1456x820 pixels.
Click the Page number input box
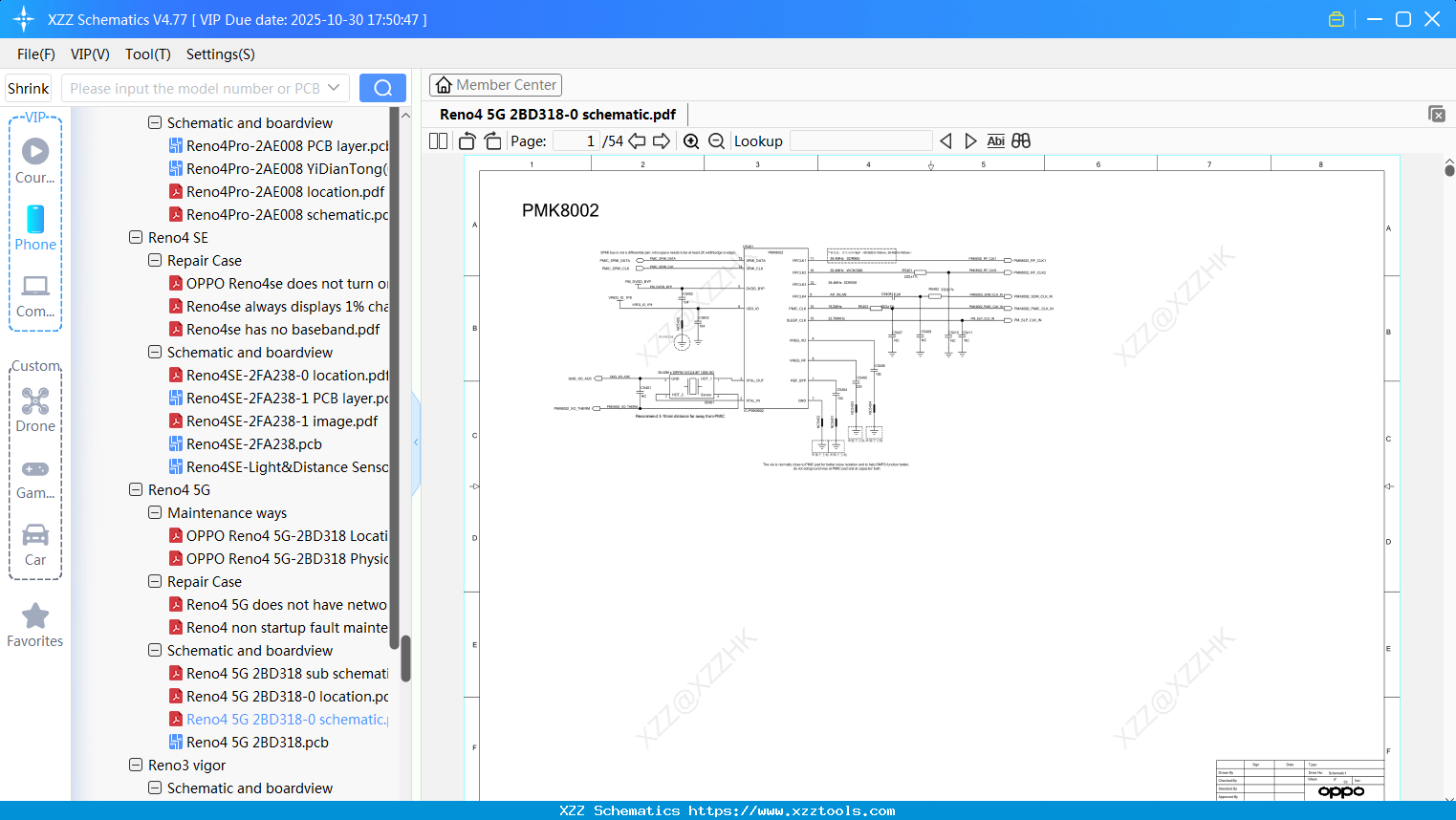pos(576,141)
